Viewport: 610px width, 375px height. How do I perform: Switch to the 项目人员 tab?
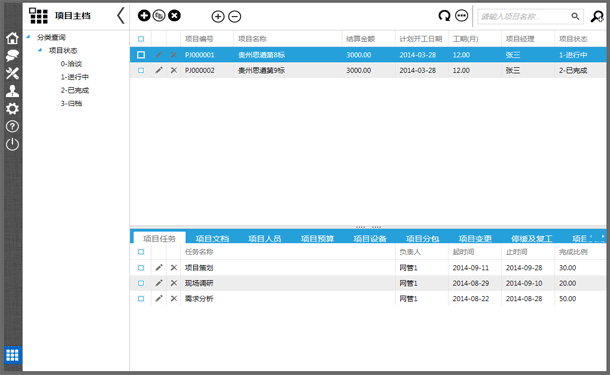265,238
